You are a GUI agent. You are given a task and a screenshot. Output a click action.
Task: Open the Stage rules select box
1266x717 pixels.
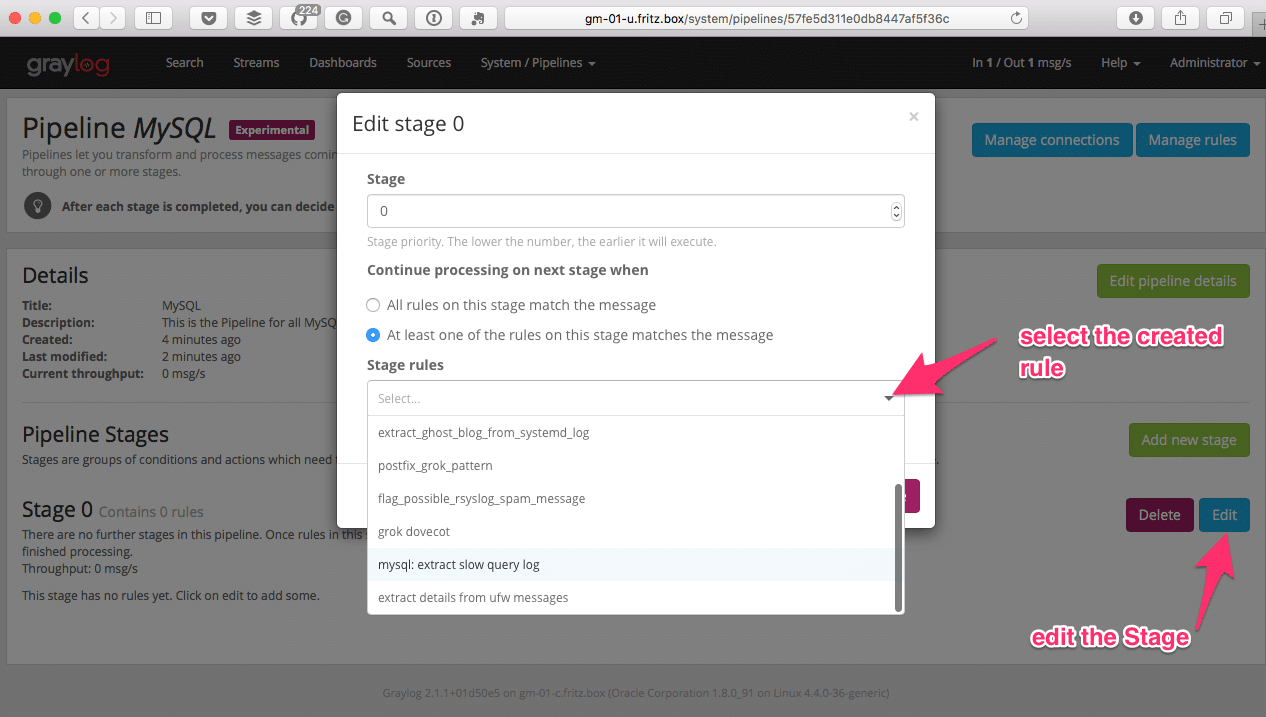tap(635, 398)
